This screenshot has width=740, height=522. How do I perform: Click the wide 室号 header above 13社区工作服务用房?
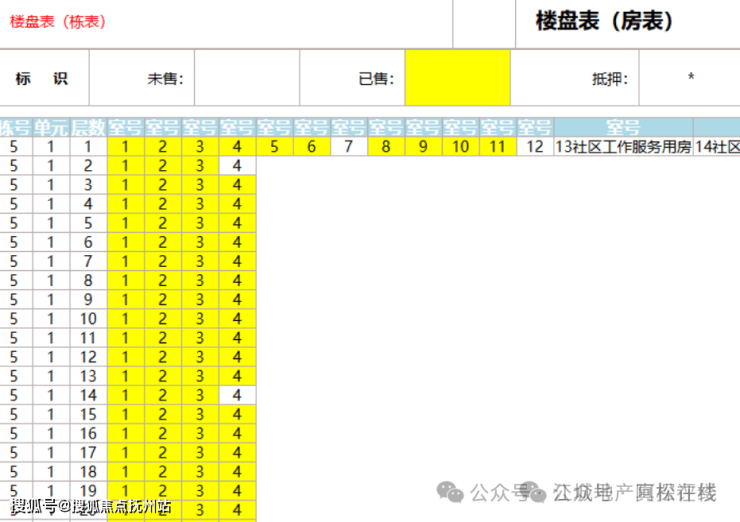(623, 127)
